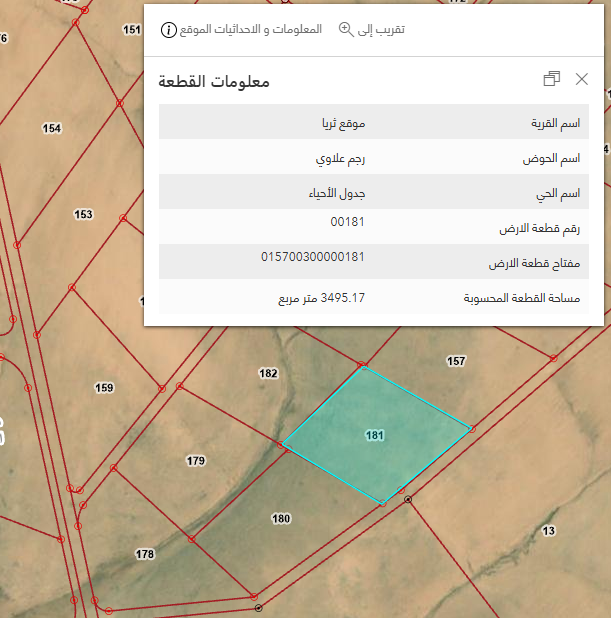Select parcel 154 on the map
This screenshot has width=611, height=618.
(x=52, y=128)
